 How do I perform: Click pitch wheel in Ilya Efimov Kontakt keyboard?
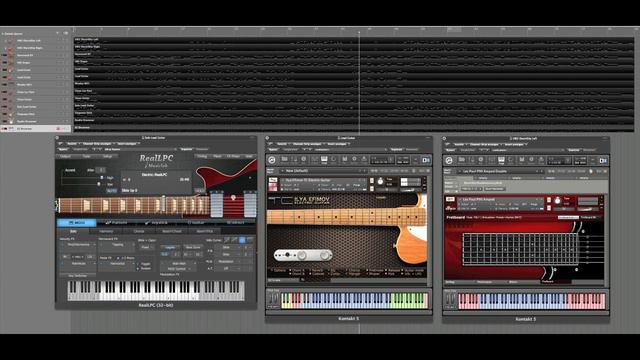pyautogui.click(x=271, y=299)
